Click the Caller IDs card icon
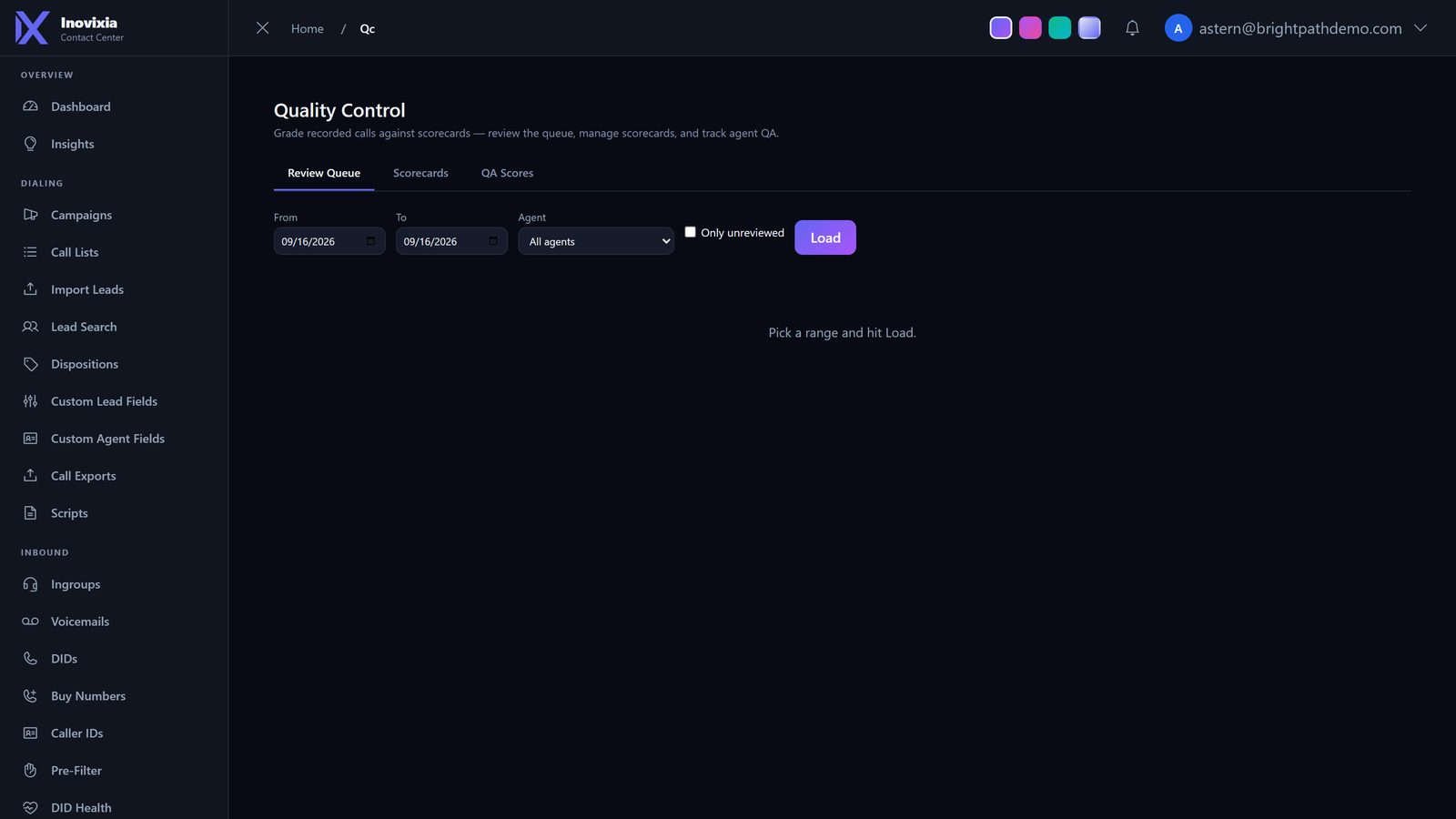Screen dimensions: 1456x819 [30, 733]
